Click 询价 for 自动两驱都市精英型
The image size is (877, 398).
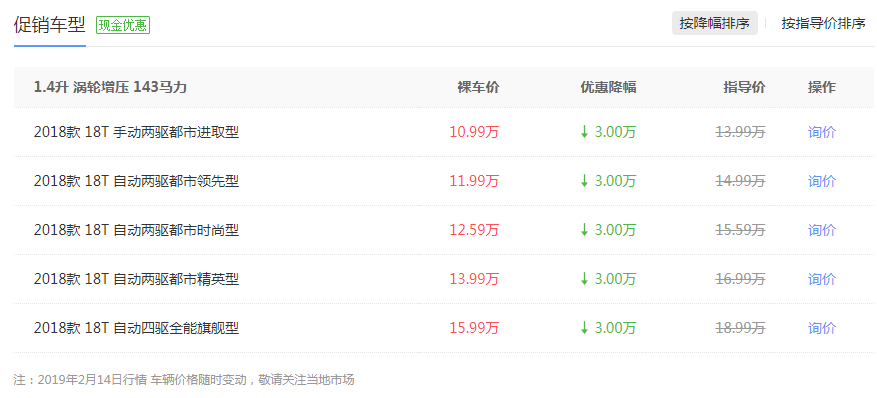coord(822,279)
